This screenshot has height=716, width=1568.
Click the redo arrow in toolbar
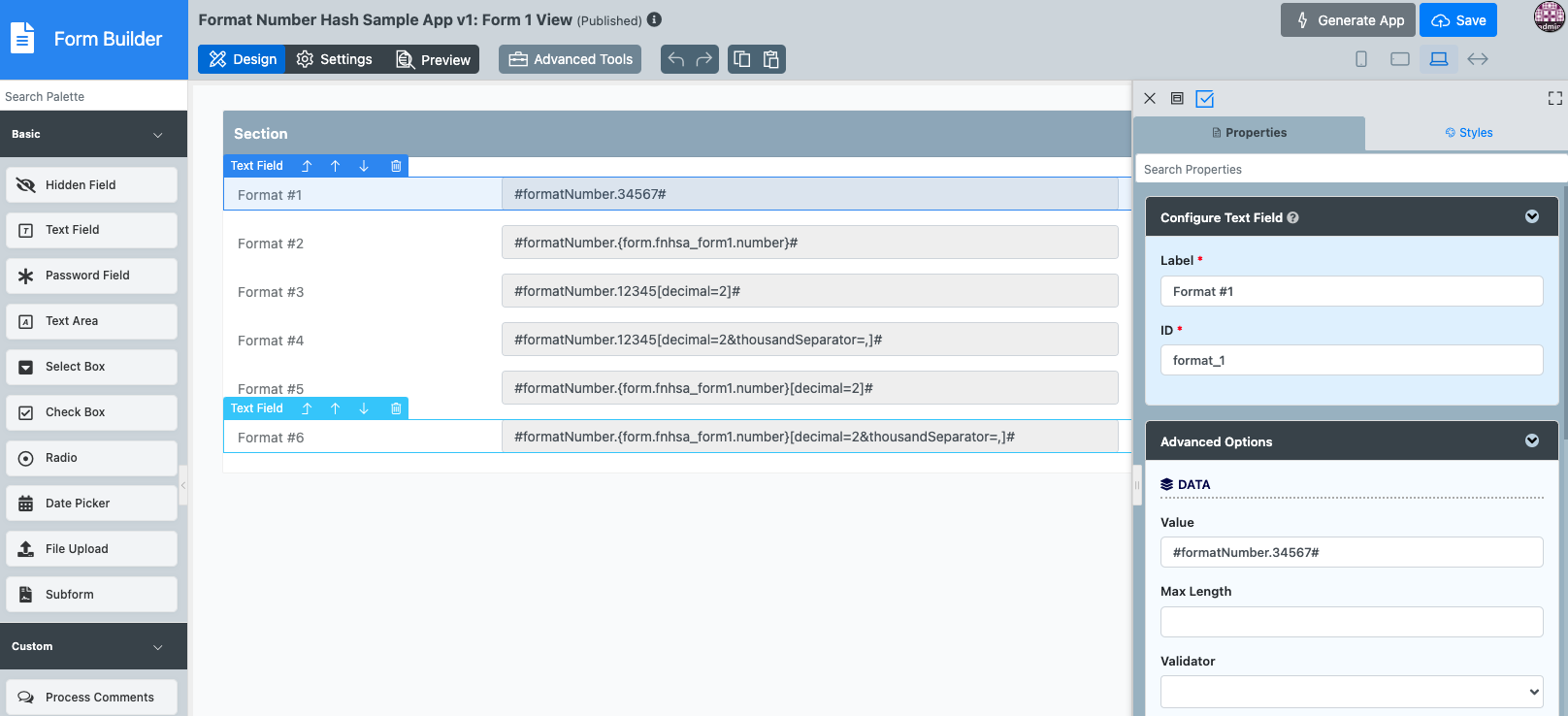pos(704,59)
